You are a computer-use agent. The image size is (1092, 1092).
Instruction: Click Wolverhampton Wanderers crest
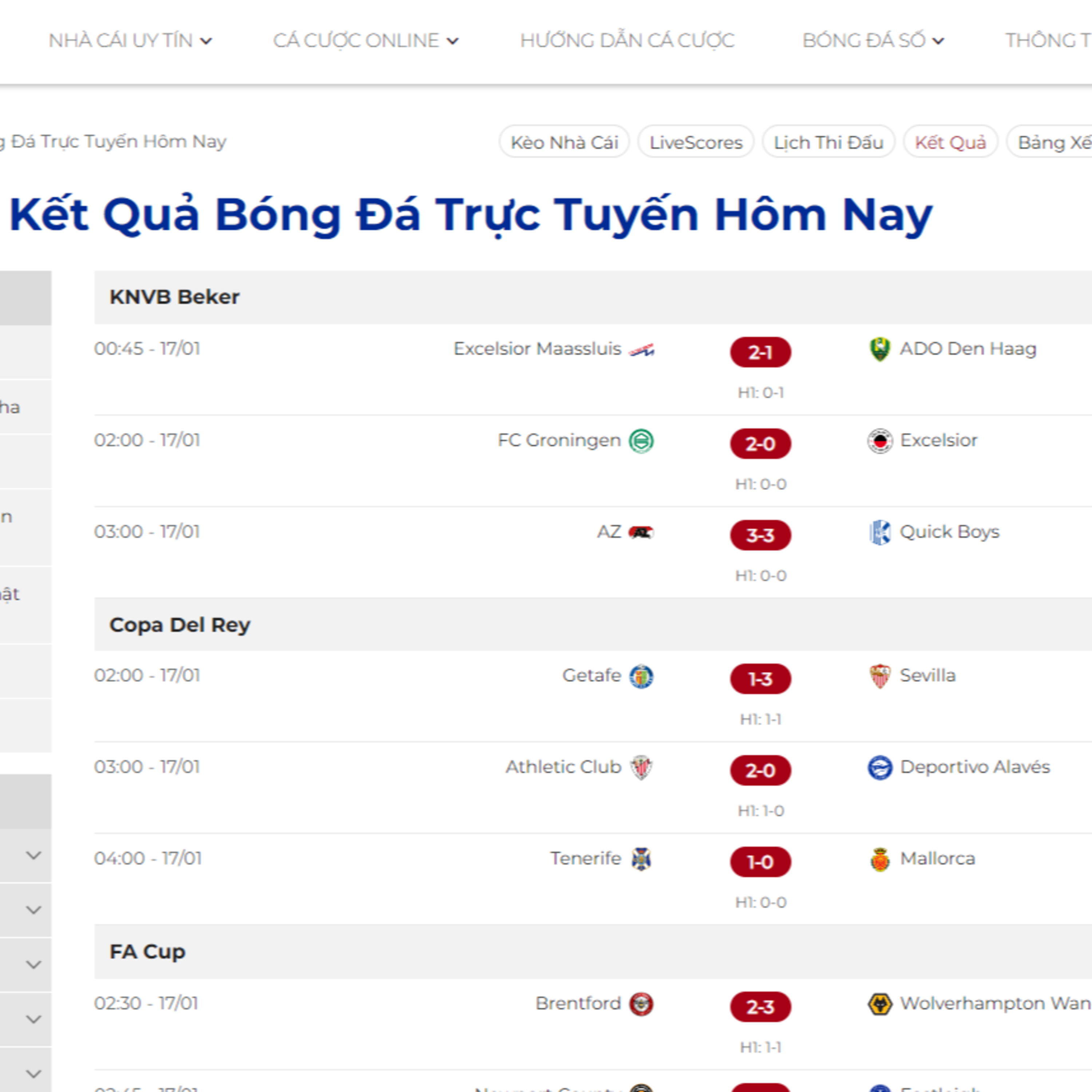pyautogui.click(x=879, y=1004)
